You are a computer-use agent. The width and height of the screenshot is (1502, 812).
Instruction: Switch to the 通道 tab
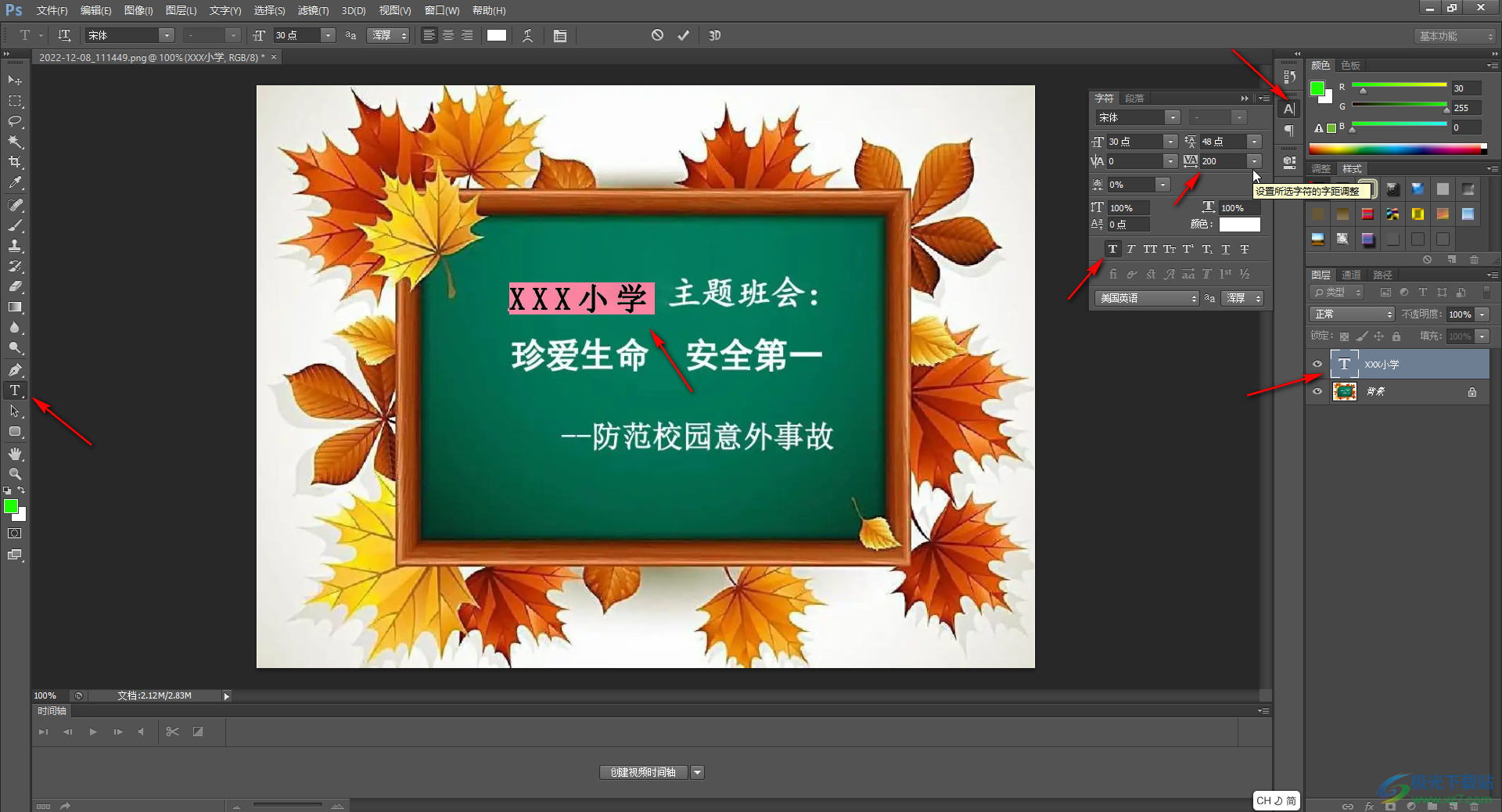click(1351, 275)
